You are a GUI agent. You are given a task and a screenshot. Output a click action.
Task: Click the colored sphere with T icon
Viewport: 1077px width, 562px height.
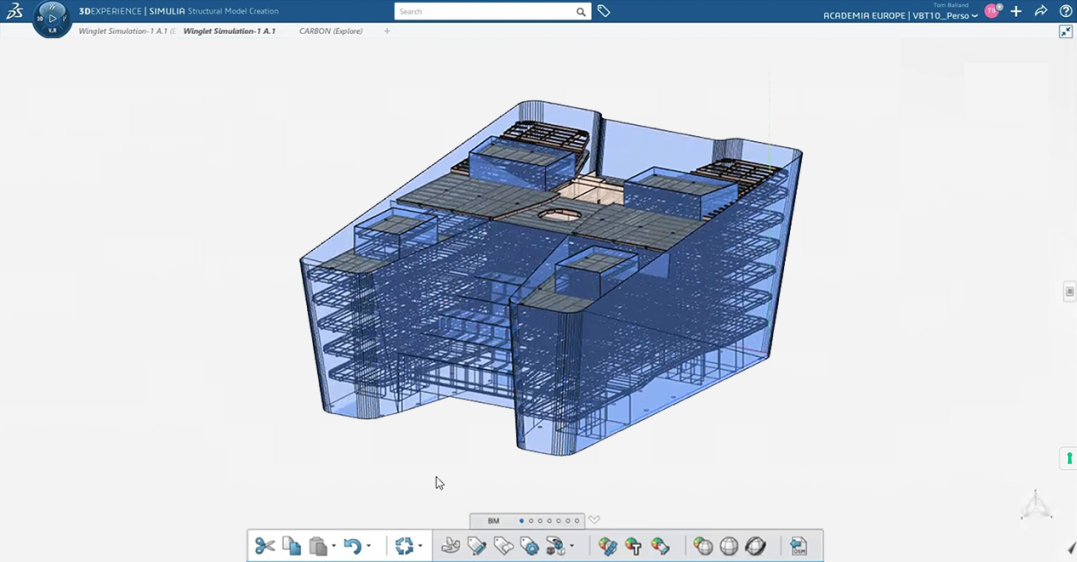pos(633,546)
